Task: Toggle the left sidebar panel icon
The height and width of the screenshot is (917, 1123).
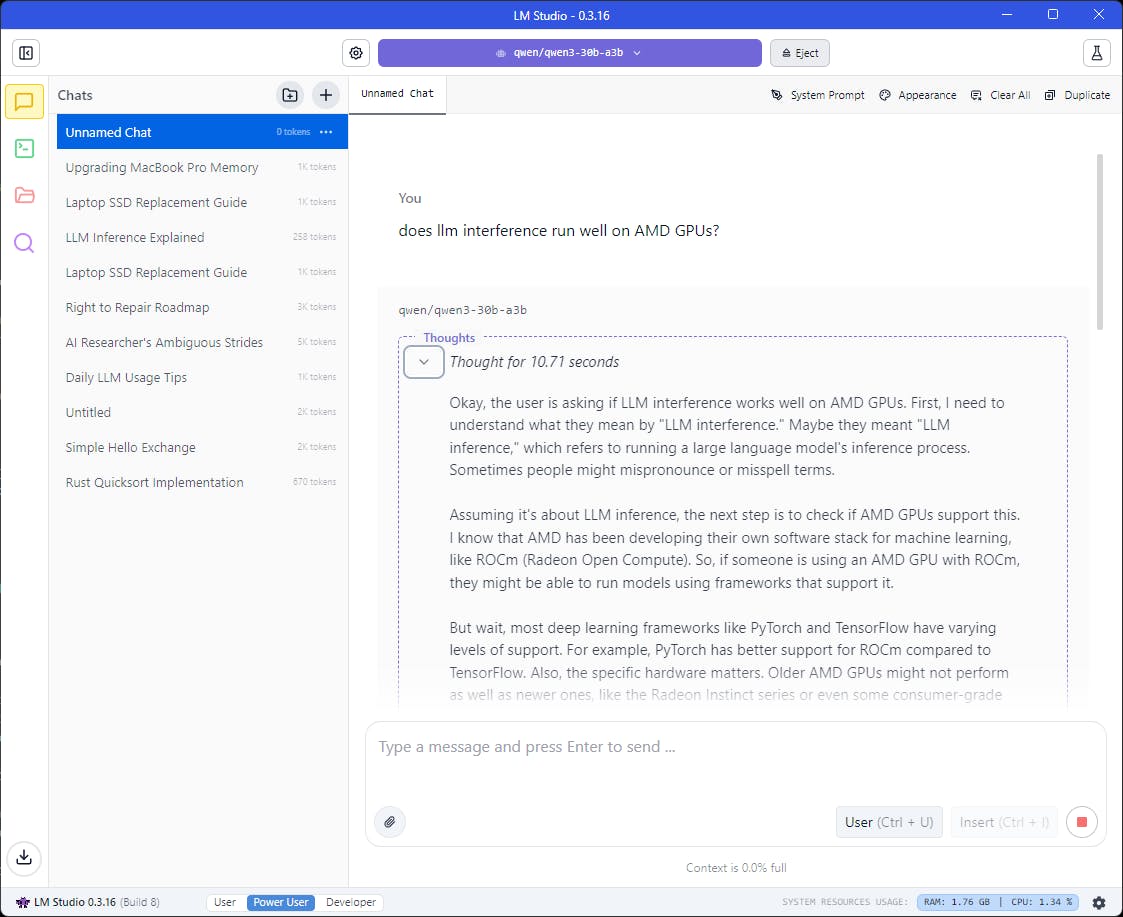Action: [x=26, y=53]
